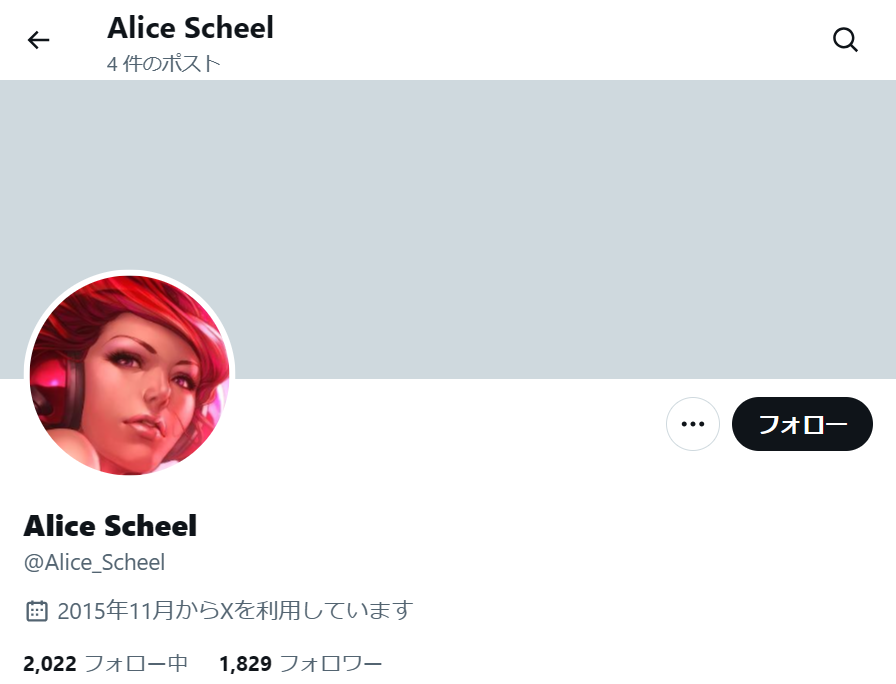Image resolution: width=896 pixels, height=684 pixels.
Task: Open the three-dot more options menu
Action: point(693,424)
